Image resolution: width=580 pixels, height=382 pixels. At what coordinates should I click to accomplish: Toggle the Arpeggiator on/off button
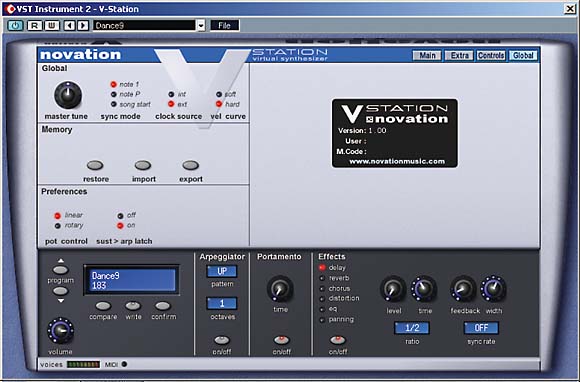tap(222, 340)
